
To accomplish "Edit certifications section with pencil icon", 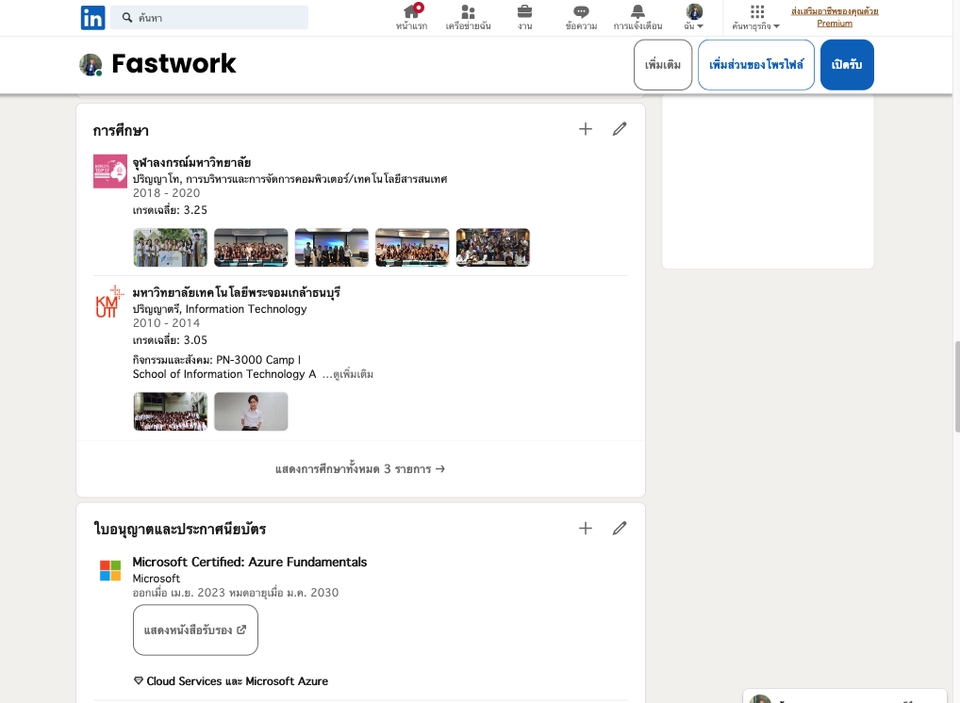I will tap(620, 528).
